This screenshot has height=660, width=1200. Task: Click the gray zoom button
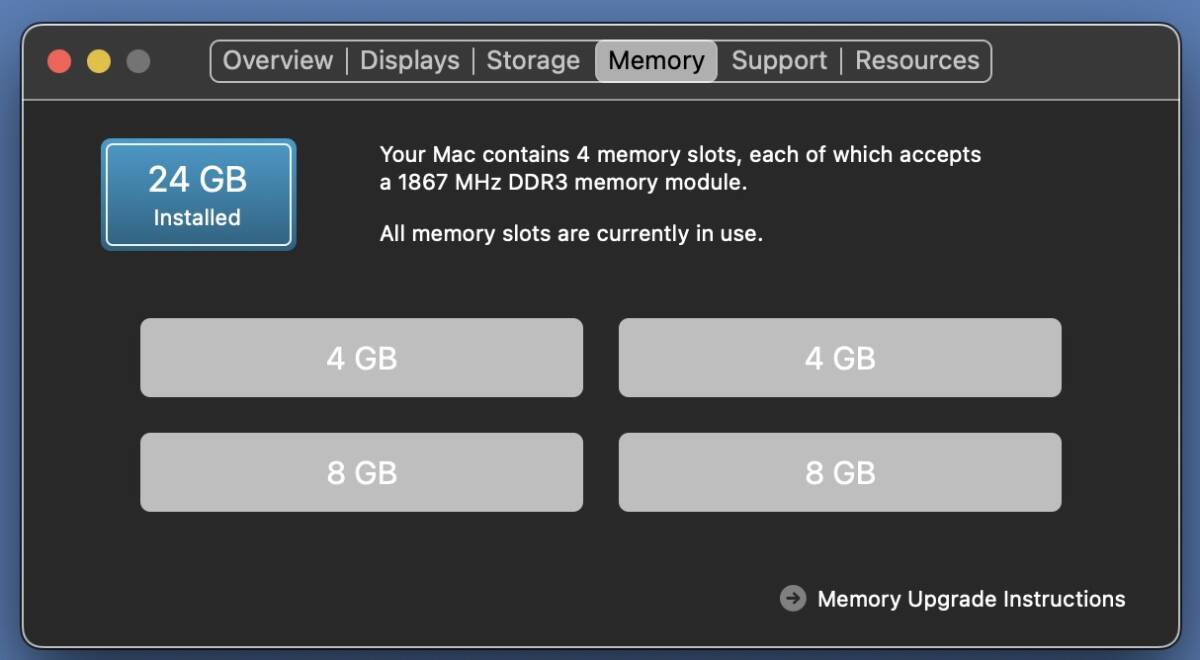(x=136, y=60)
